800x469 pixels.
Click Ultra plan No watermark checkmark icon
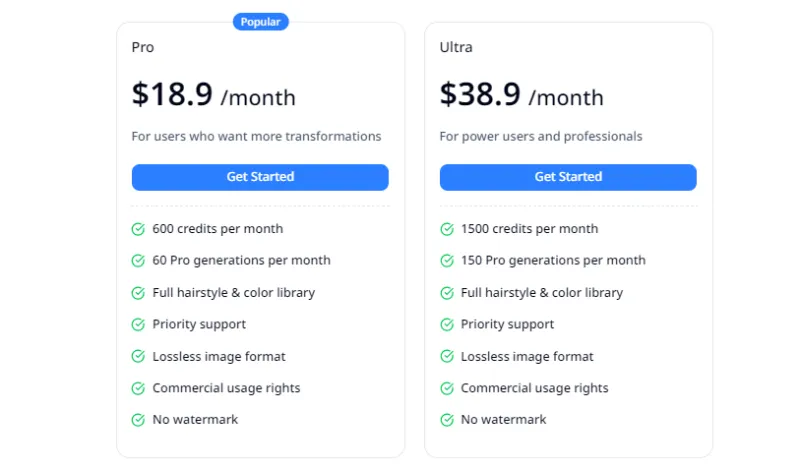[x=447, y=420]
